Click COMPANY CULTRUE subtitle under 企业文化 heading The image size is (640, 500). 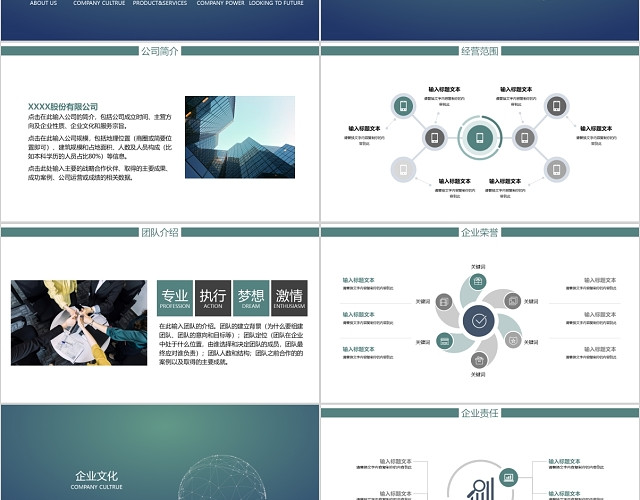click(x=96, y=487)
